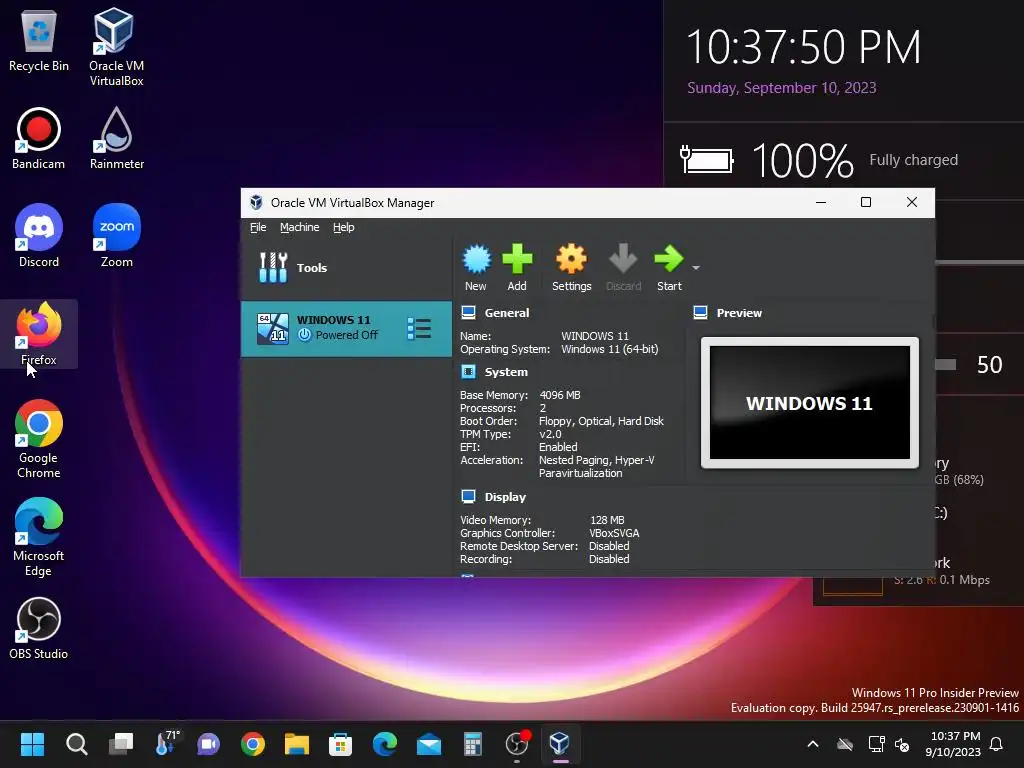Open Calculator from the taskbar
This screenshot has height=768, width=1024.
click(473, 744)
